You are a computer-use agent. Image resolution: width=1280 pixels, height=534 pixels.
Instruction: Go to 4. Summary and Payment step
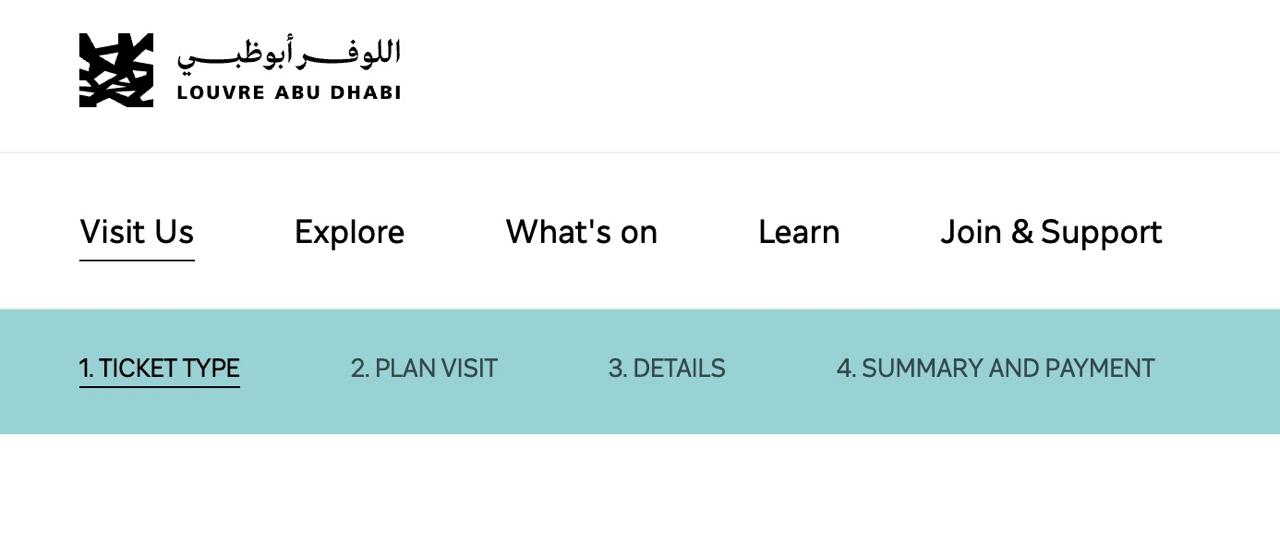point(995,369)
